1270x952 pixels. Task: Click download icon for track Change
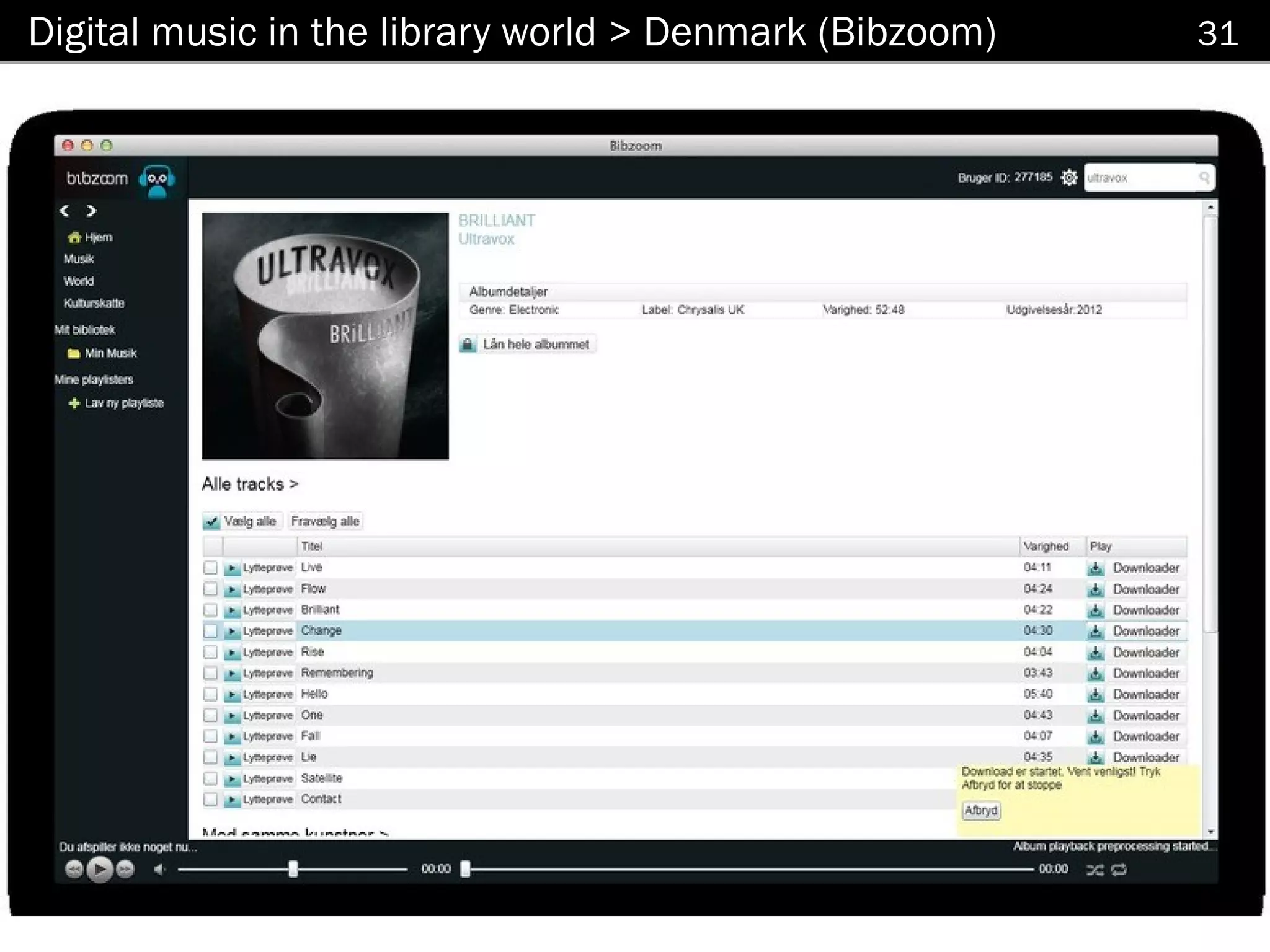point(1096,632)
